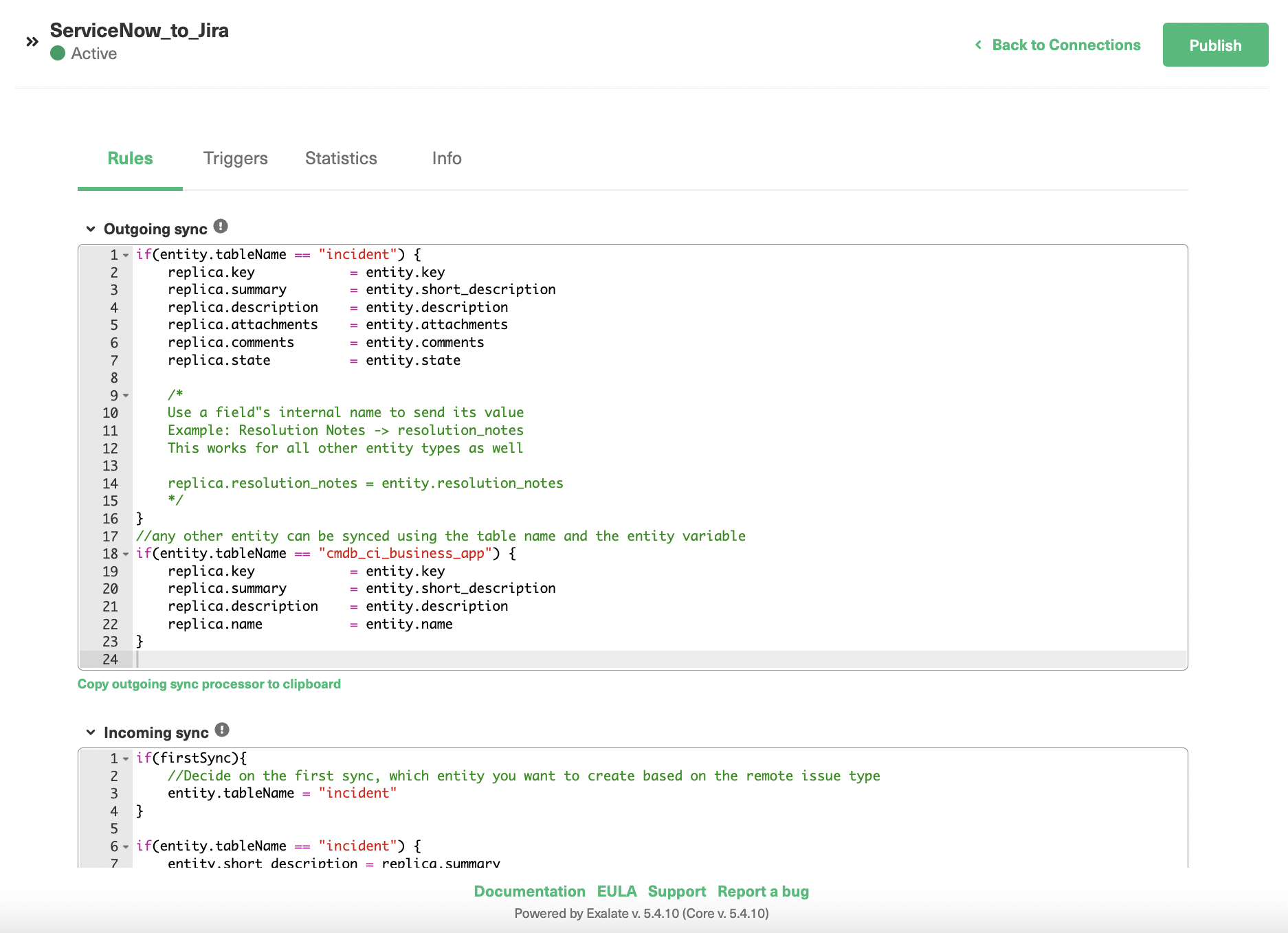The height and width of the screenshot is (933, 1288).
Task: Publish the connection changes
Action: tap(1215, 45)
